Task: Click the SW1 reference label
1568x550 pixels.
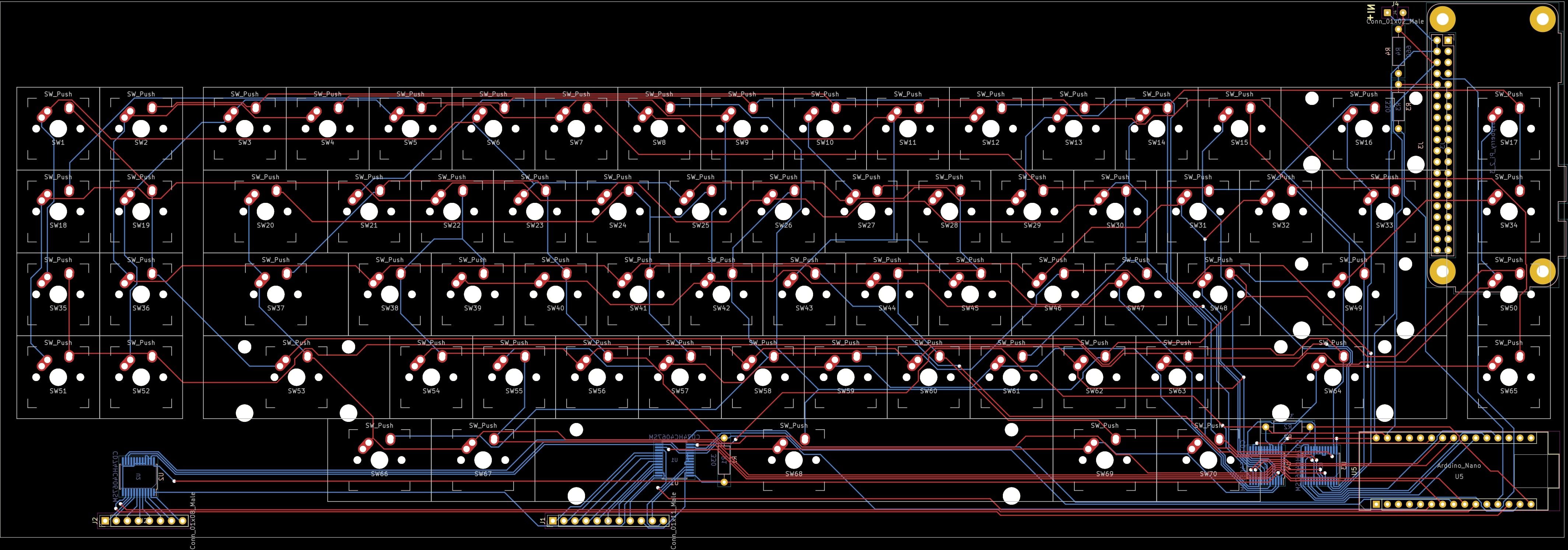Action: click(x=58, y=142)
